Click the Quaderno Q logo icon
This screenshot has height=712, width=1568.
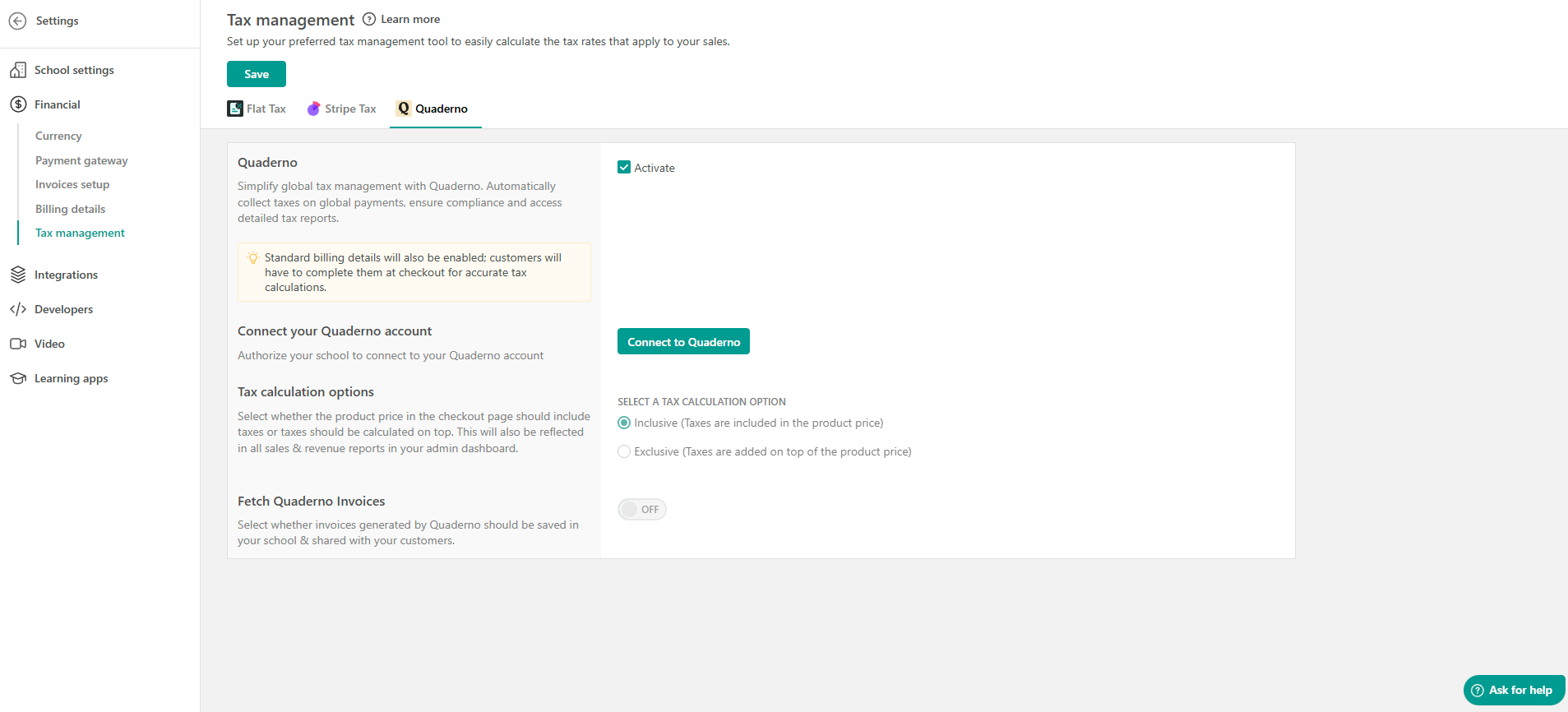(404, 109)
